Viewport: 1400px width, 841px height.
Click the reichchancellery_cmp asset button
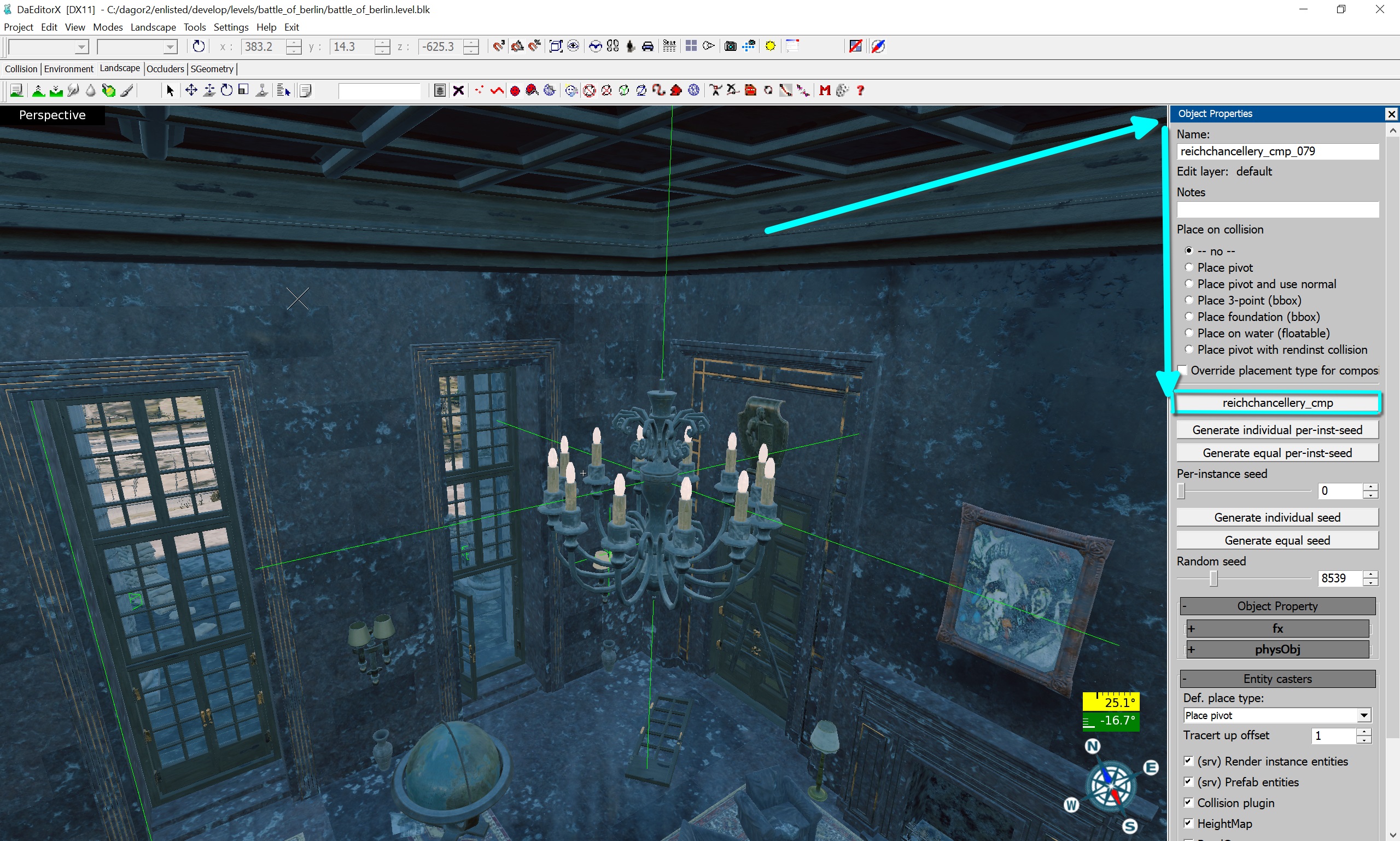(1277, 403)
